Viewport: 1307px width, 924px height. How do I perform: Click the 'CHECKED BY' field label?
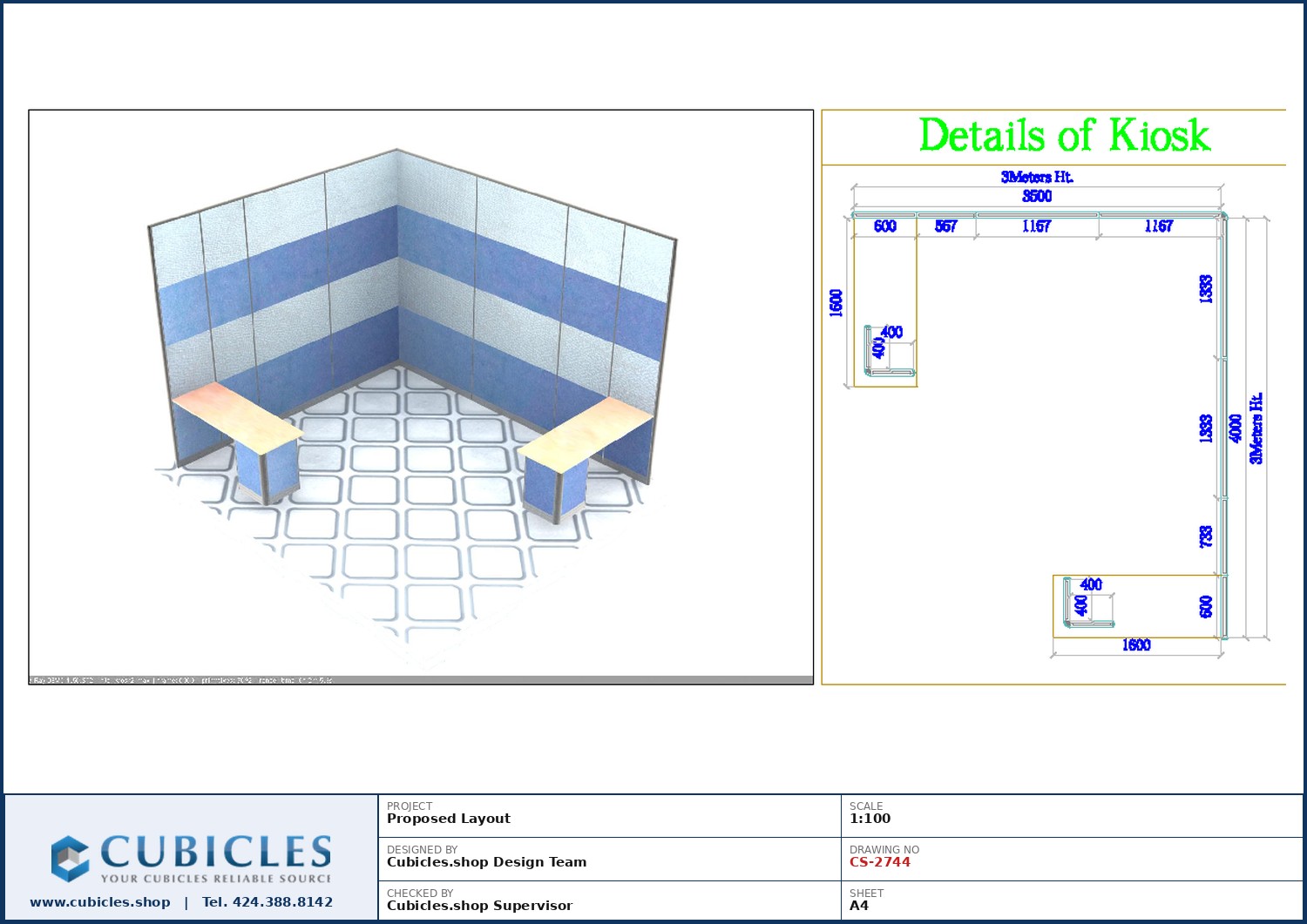click(x=420, y=894)
